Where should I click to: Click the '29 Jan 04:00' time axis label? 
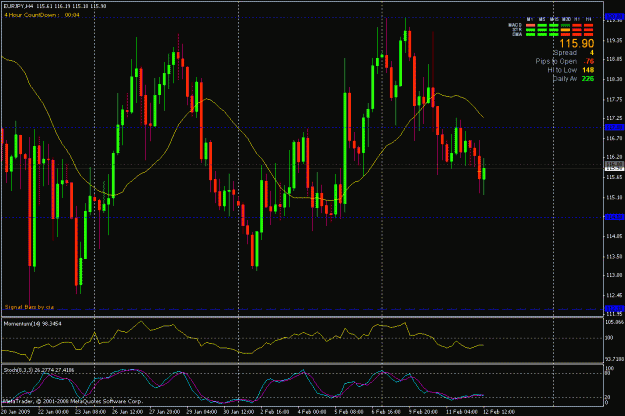pyautogui.click(x=202, y=412)
